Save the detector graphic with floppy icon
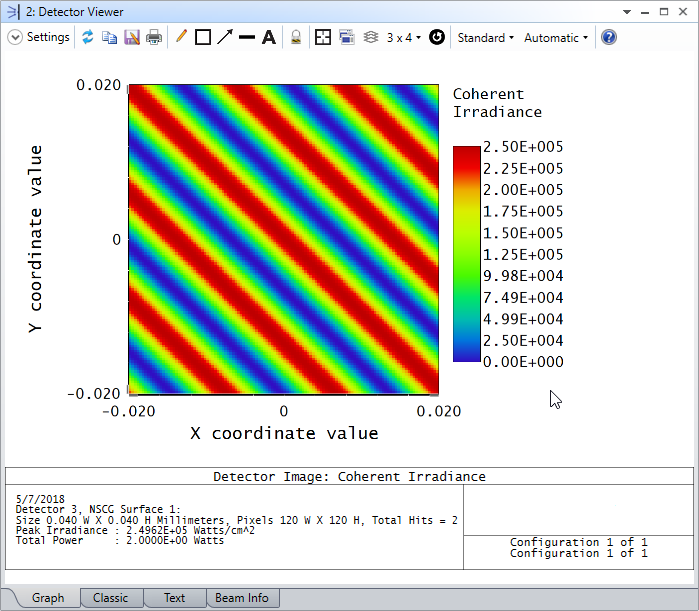Viewport: 699px width, 611px height. [132, 37]
